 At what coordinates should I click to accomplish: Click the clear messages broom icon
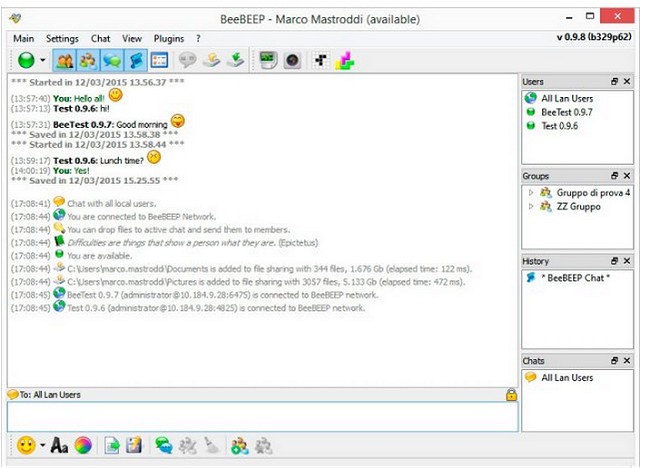(211, 446)
